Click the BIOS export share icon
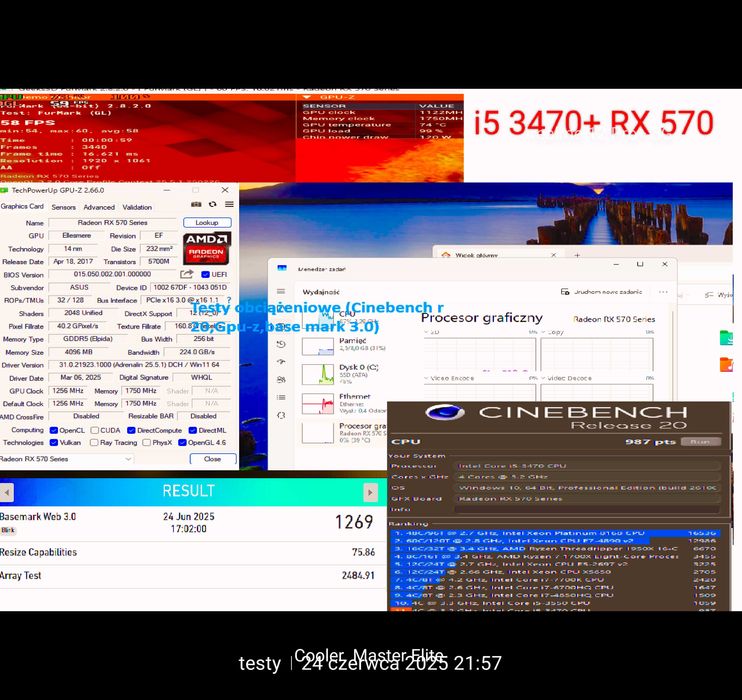This screenshot has height=700, width=742. point(186,274)
